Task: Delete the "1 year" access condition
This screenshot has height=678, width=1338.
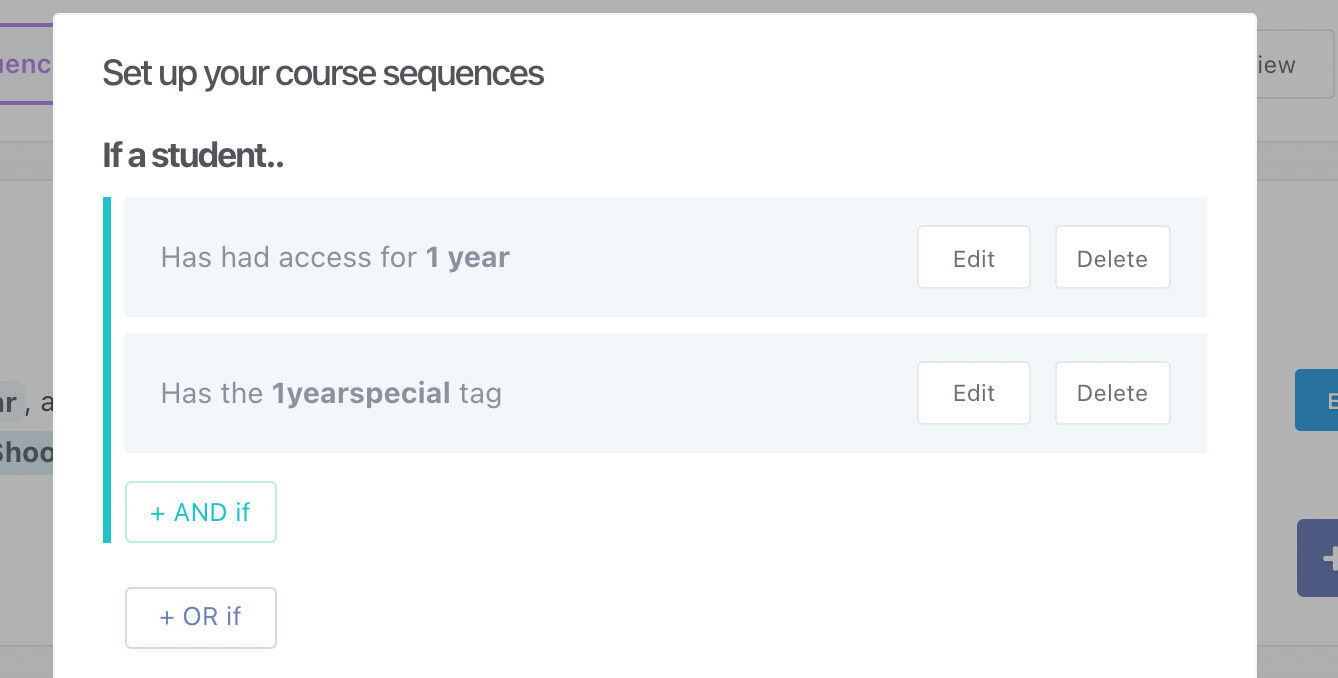Action: pos(1112,258)
